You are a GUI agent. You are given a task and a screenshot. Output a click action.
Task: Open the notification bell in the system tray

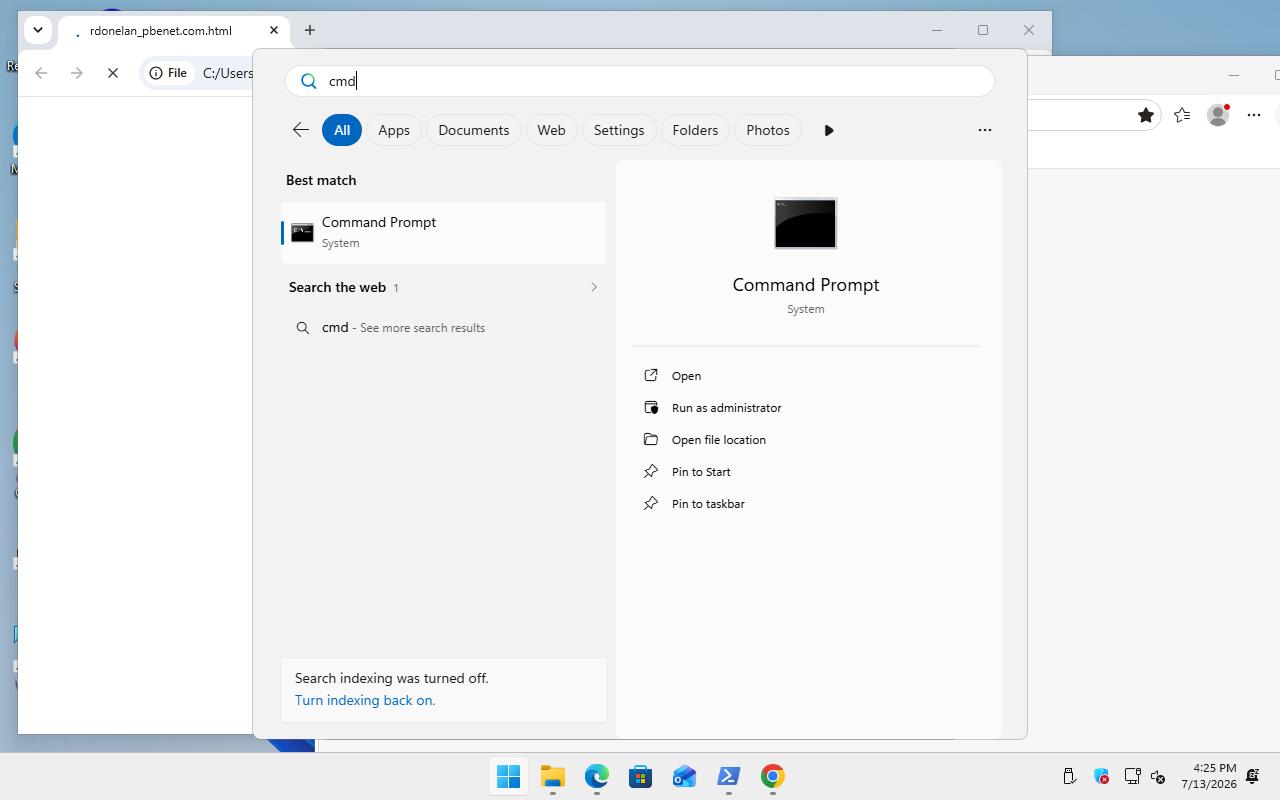point(1253,776)
